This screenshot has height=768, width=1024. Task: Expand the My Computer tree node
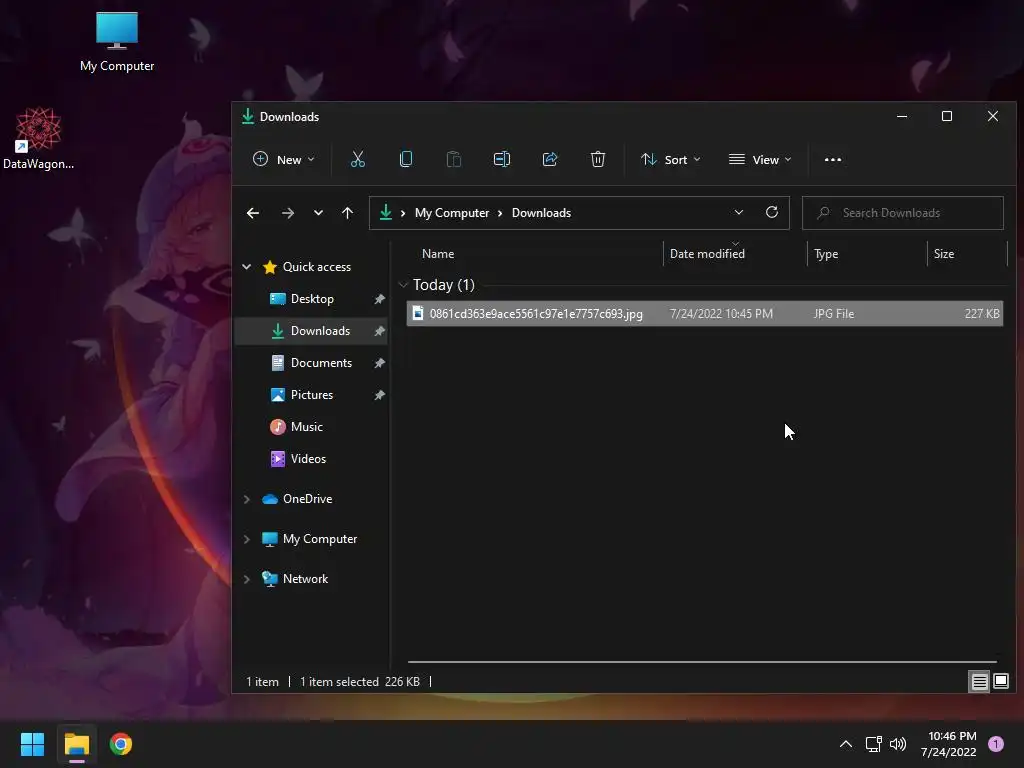[247, 539]
